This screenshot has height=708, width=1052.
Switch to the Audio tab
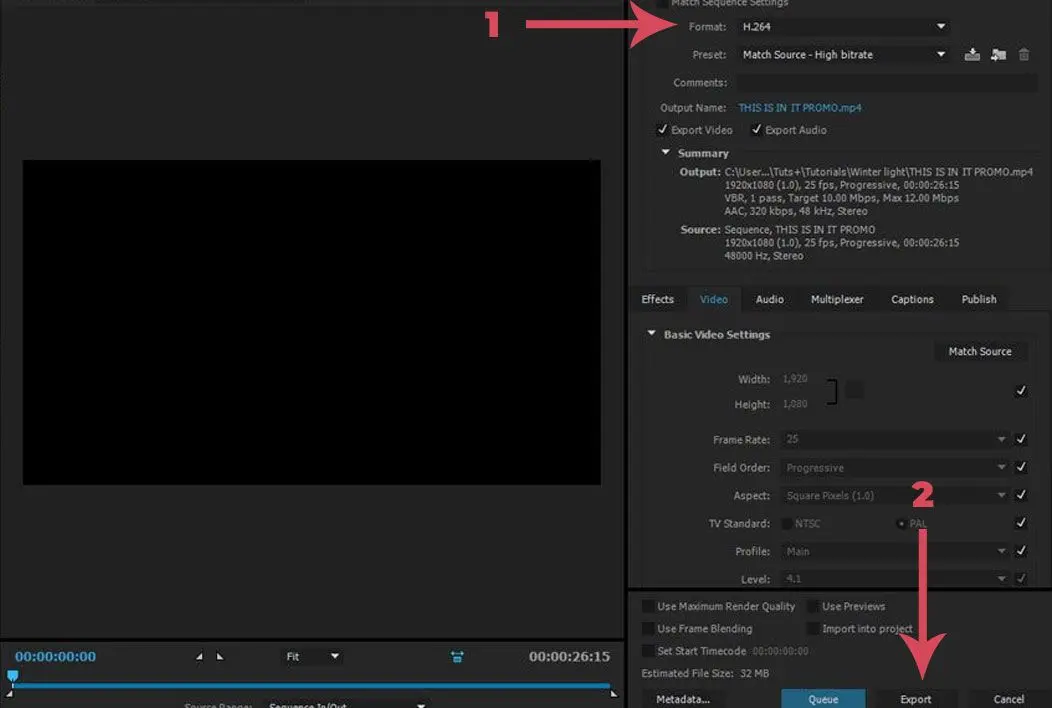click(x=770, y=299)
